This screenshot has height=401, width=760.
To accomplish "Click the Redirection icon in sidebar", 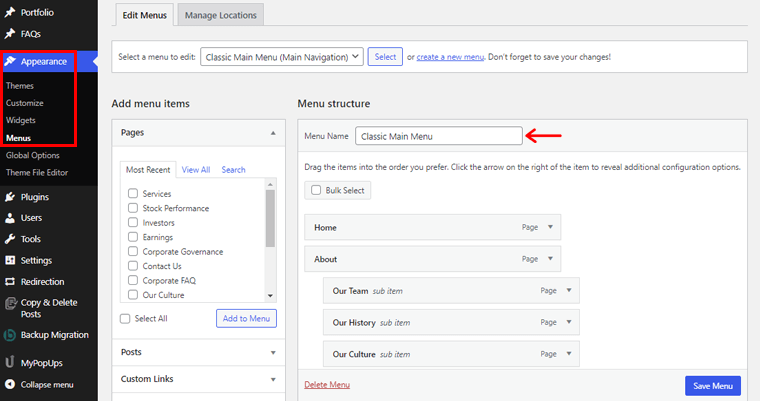I will 10,282.
